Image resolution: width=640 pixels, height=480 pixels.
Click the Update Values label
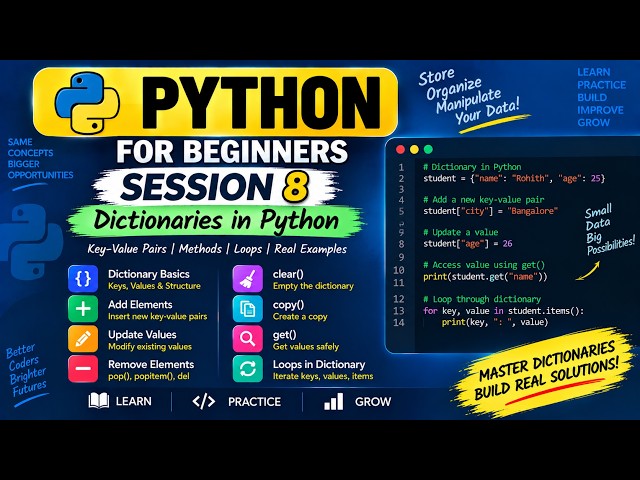[142, 335]
